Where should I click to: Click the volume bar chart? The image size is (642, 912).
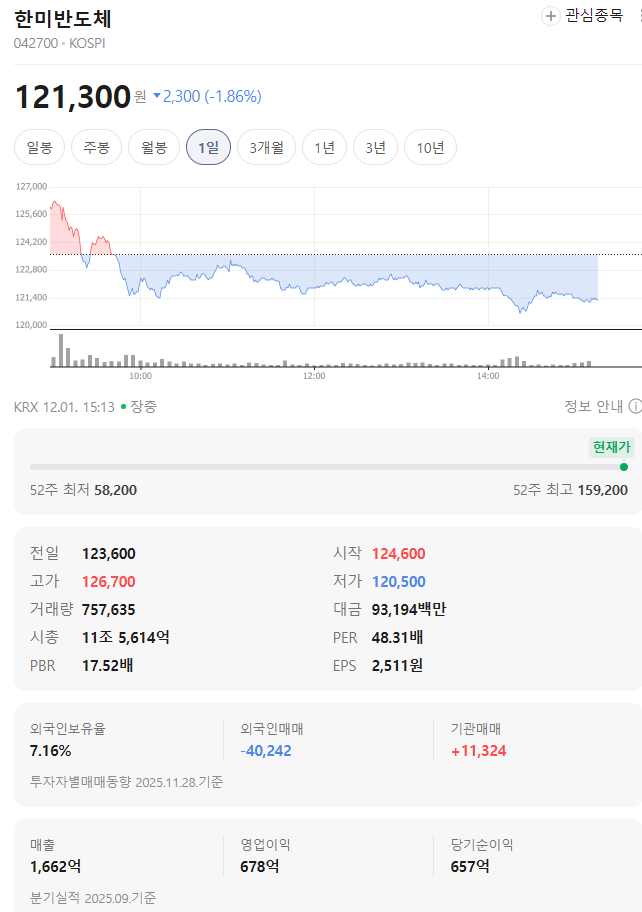pyautogui.click(x=324, y=350)
